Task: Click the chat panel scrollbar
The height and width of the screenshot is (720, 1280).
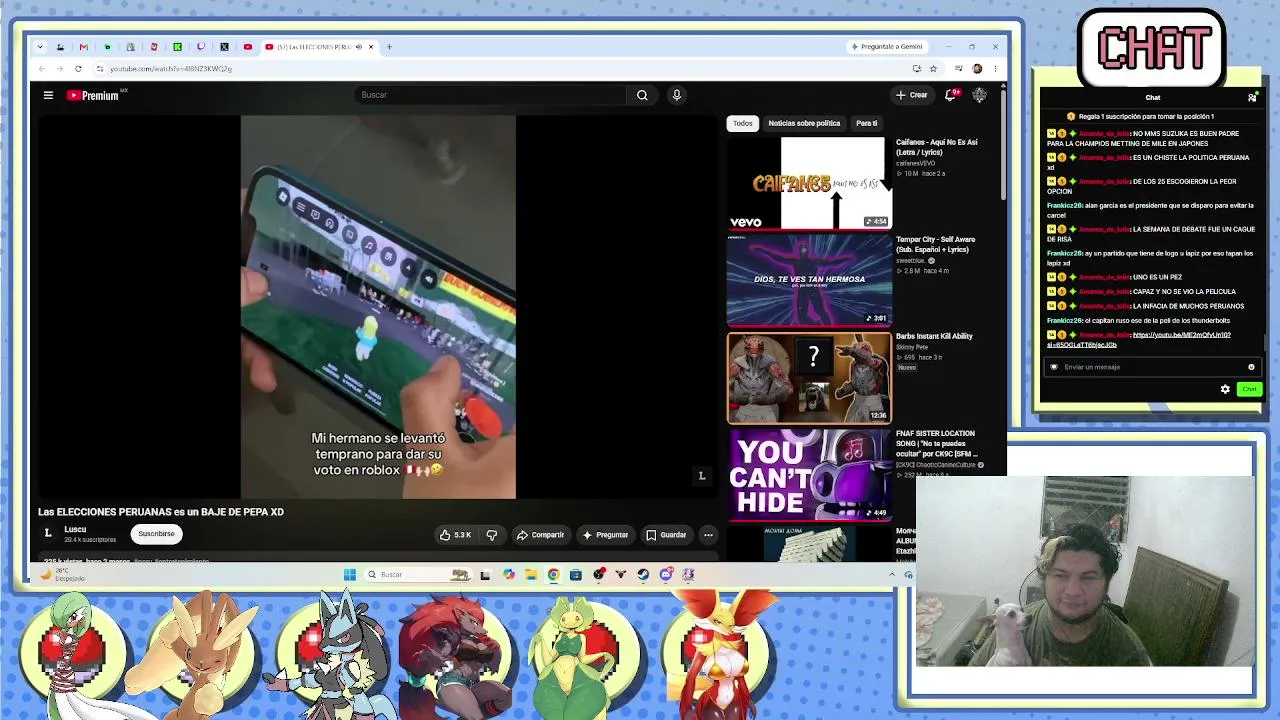Action: tap(1264, 344)
